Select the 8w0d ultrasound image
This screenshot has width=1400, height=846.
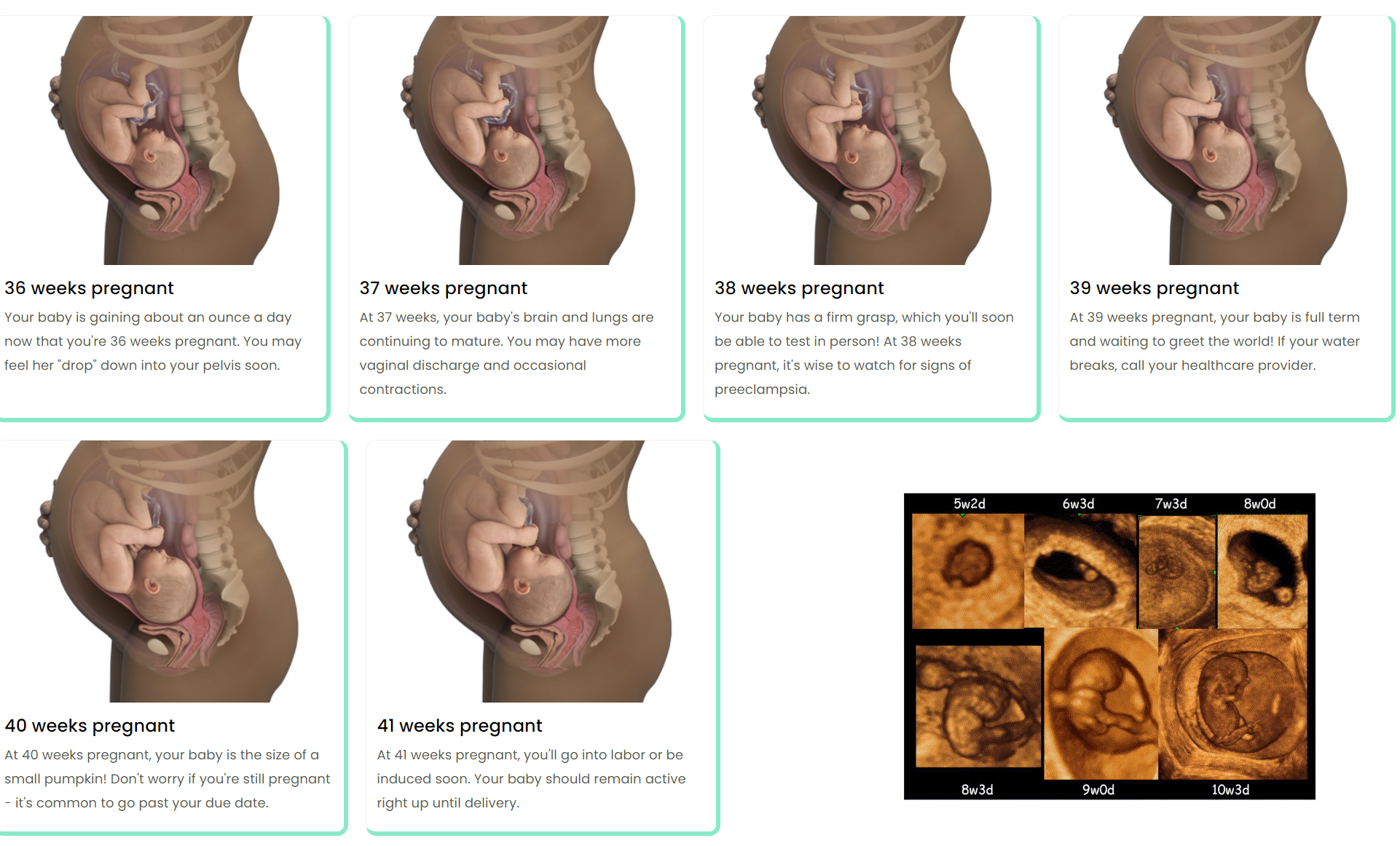click(1262, 571)
